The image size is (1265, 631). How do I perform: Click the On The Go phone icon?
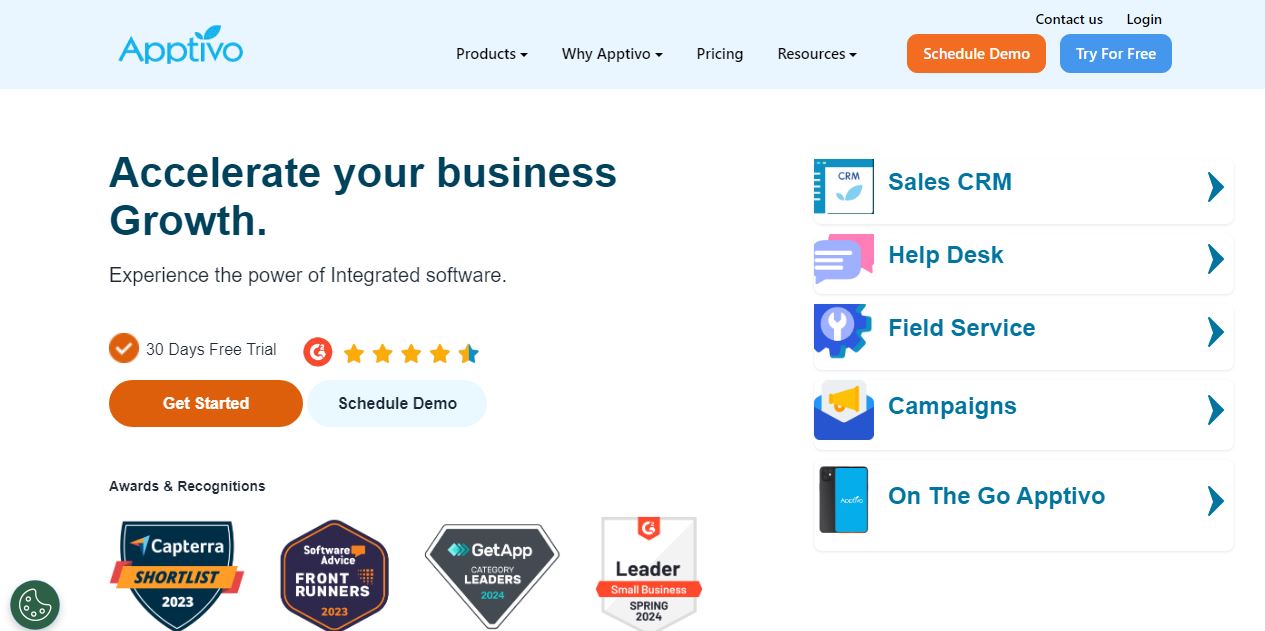(843, 499)
